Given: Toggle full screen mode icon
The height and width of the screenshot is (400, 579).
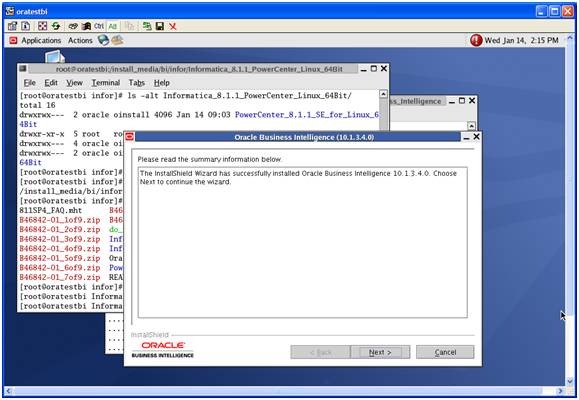Looking at the screenshot, I should click(x=43, y=26).
